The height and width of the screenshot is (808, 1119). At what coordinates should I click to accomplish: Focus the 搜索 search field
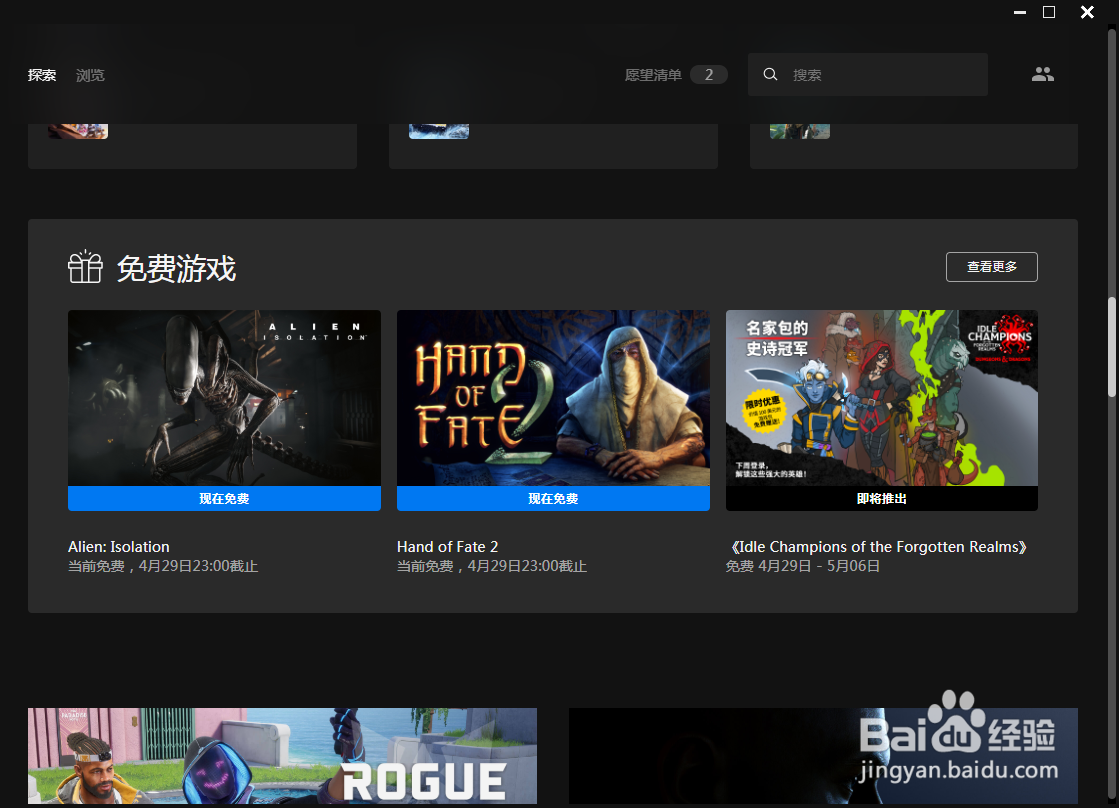tap(868, 74)
